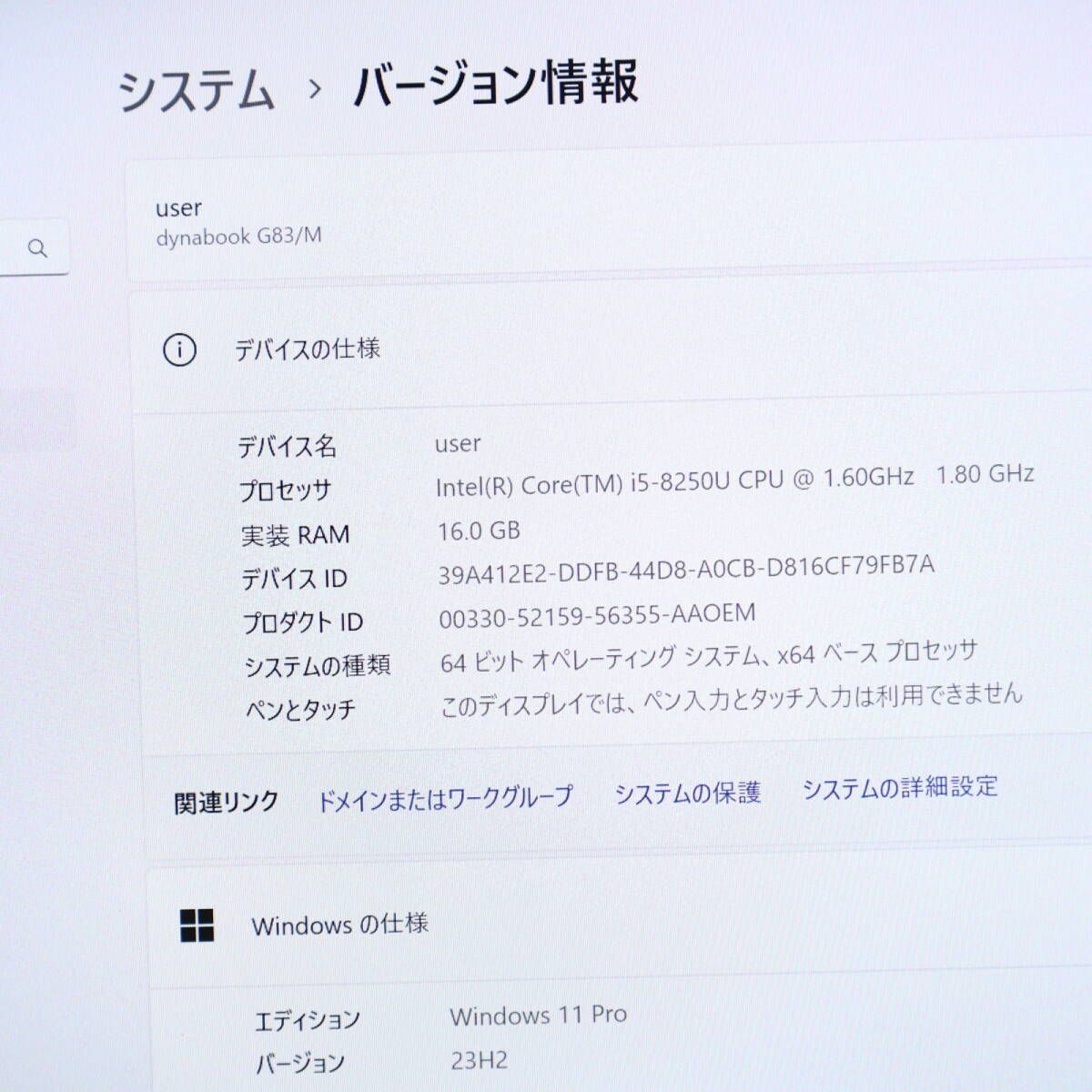Click the Windows logo icon
Viewport: 1092px width, 1092px height.
coord(197,925)
